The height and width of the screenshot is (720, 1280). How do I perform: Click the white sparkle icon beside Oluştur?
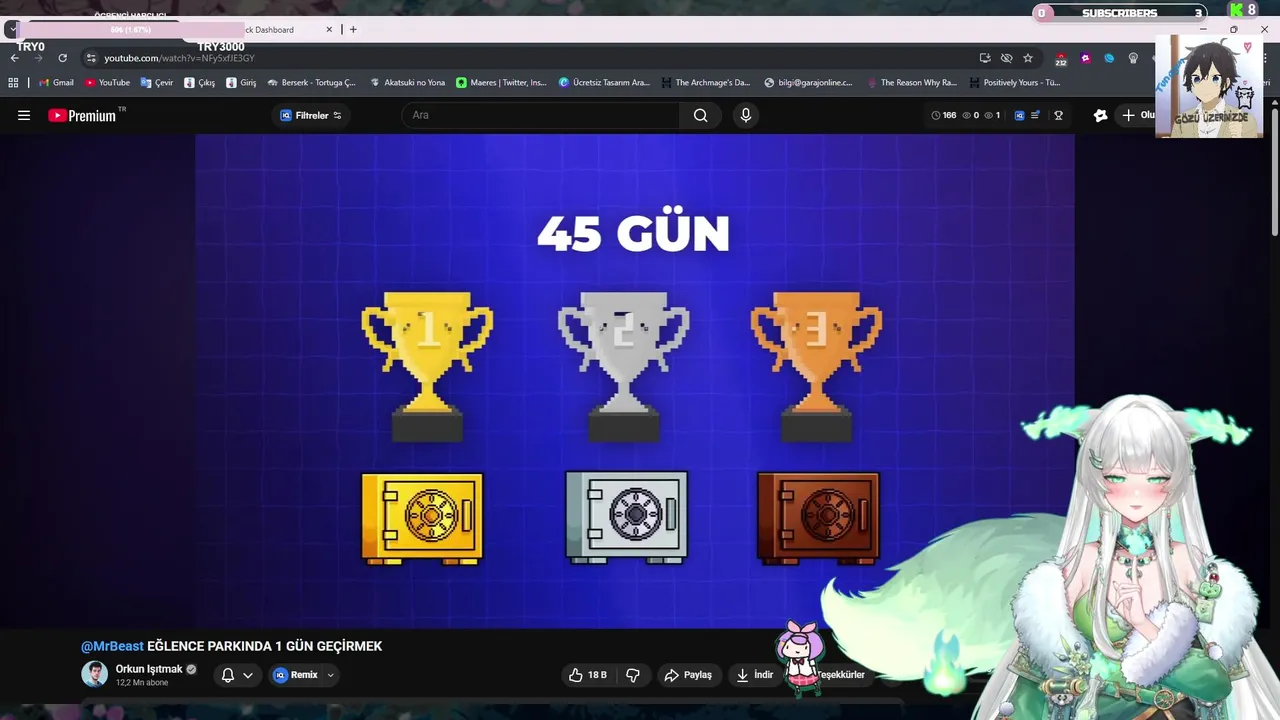coord(1100,115)
